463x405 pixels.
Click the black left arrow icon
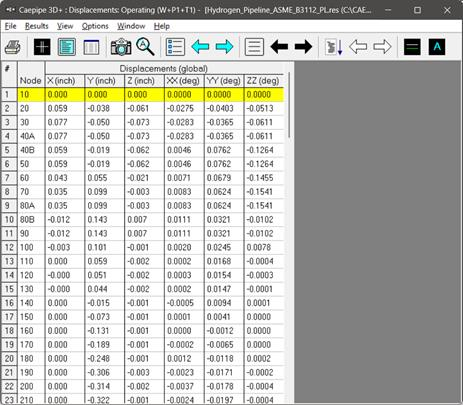pos(279,47)
